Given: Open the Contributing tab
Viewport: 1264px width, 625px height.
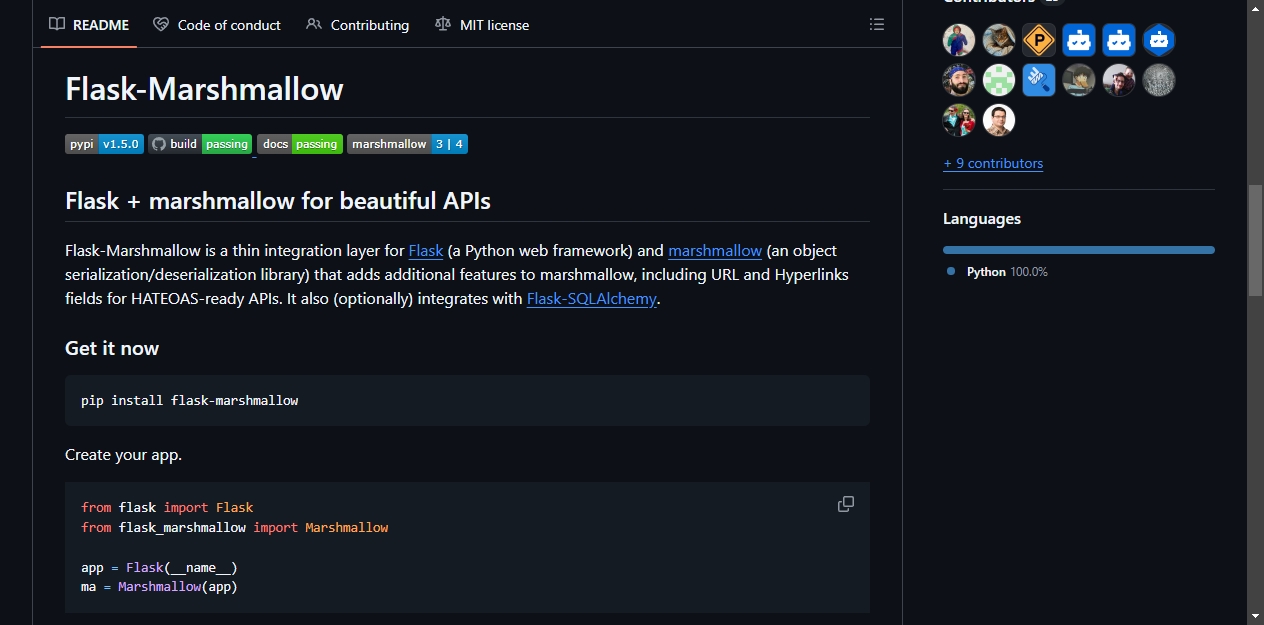Looking at the screenshot, I should pos(358,25).
